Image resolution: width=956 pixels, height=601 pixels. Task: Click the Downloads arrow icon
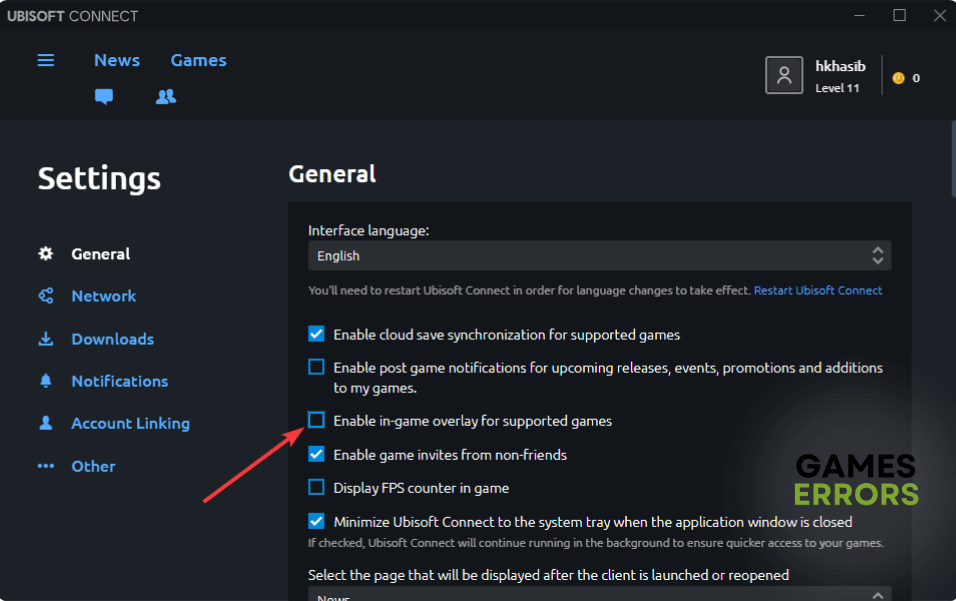pos(46,339)
